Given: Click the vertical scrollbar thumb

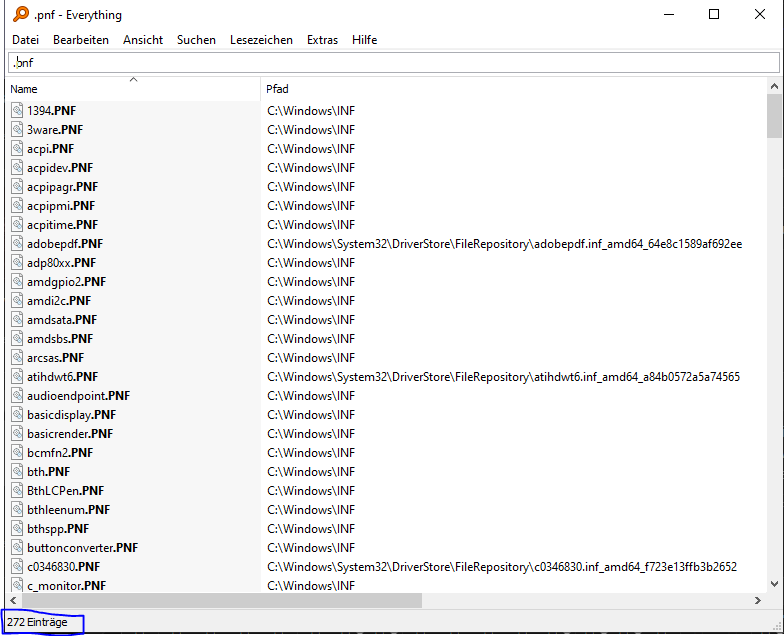Looking at the screenshot, I should 774,116.
